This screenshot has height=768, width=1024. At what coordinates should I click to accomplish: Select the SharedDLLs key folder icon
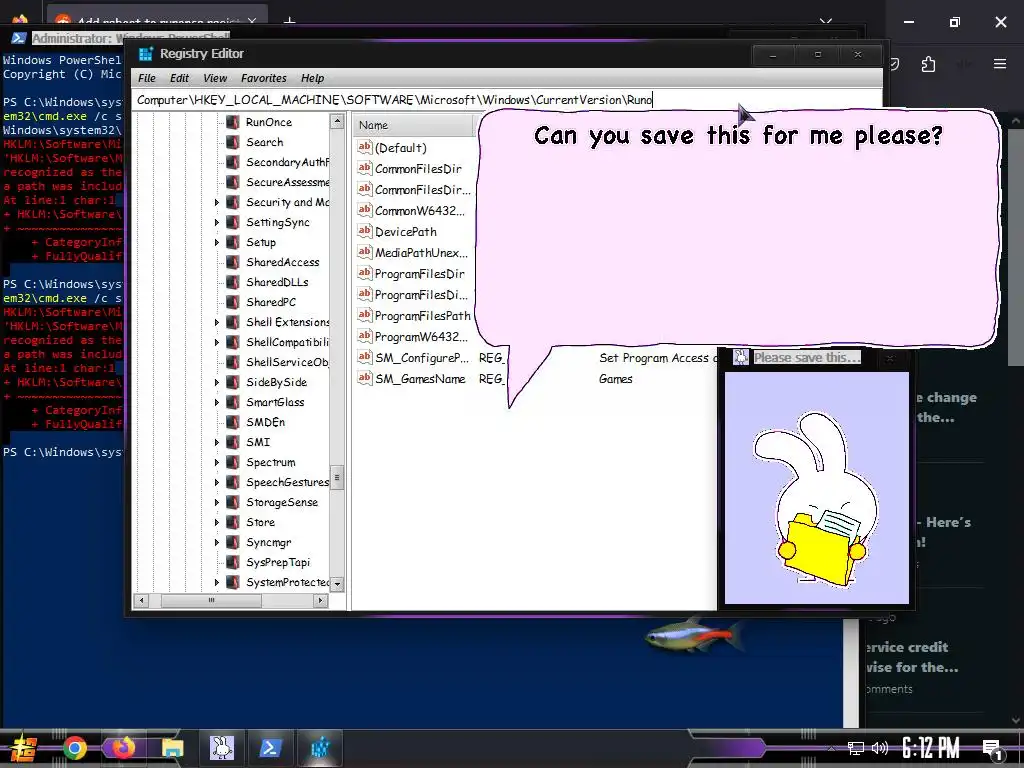coord(232,282)
